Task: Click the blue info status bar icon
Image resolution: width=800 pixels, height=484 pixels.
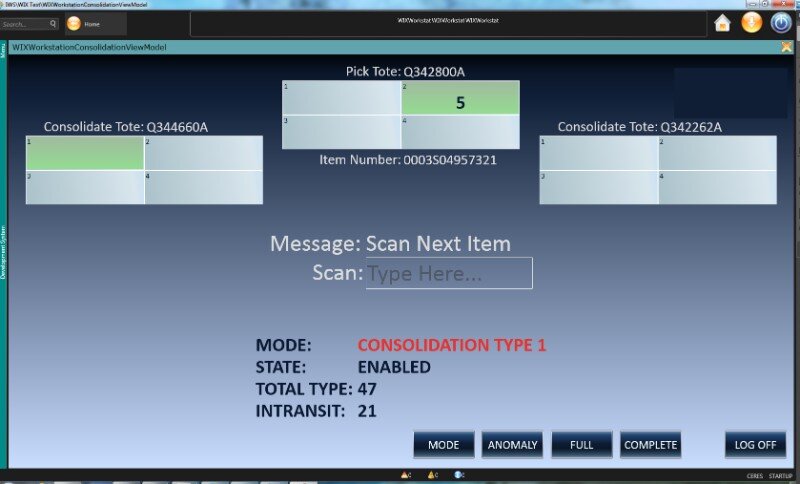Action: (x=457, y=475)
